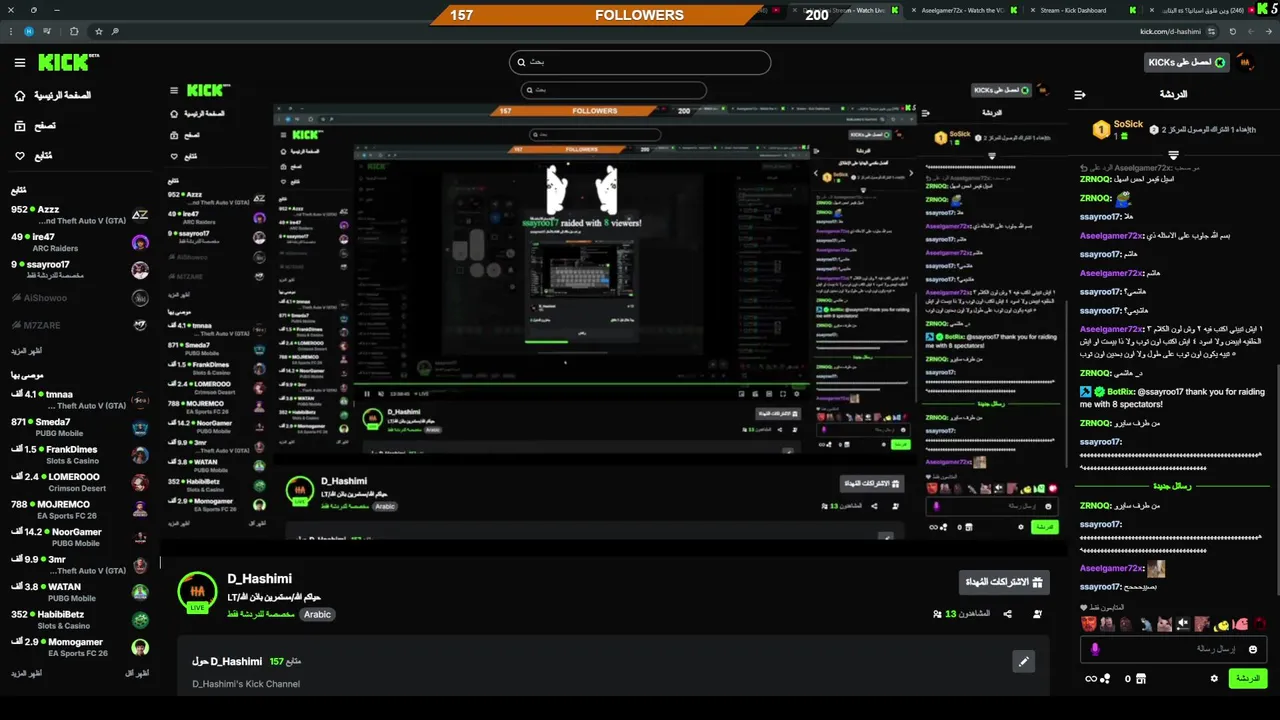Open the offline M7ZARE channel
1280x720 pixels.
pos(80,325)
